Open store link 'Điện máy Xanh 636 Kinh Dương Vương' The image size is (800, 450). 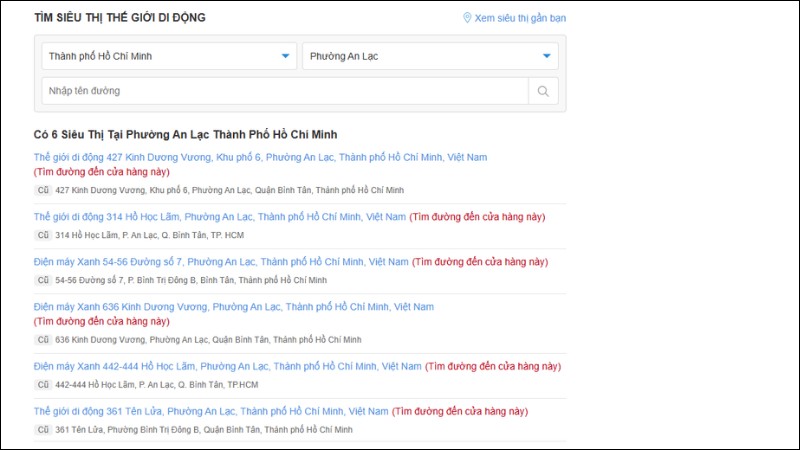(234, 307)
